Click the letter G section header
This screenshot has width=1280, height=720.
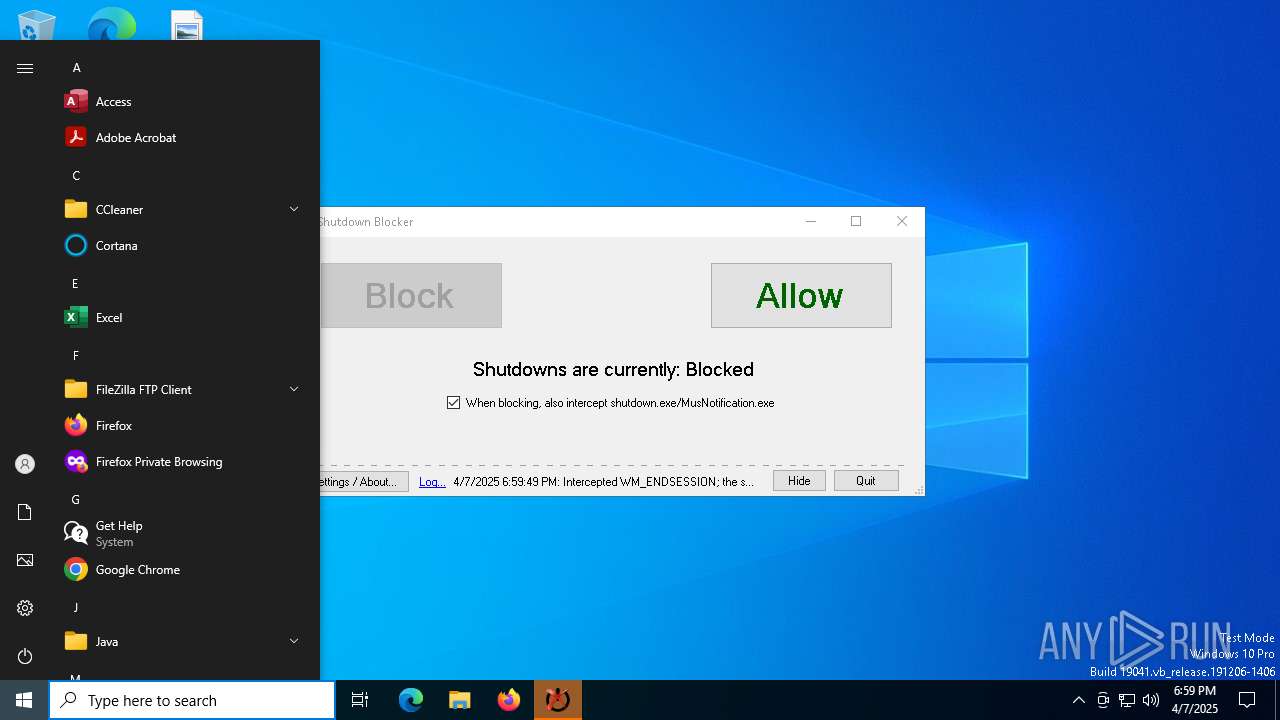coord(76,500)
